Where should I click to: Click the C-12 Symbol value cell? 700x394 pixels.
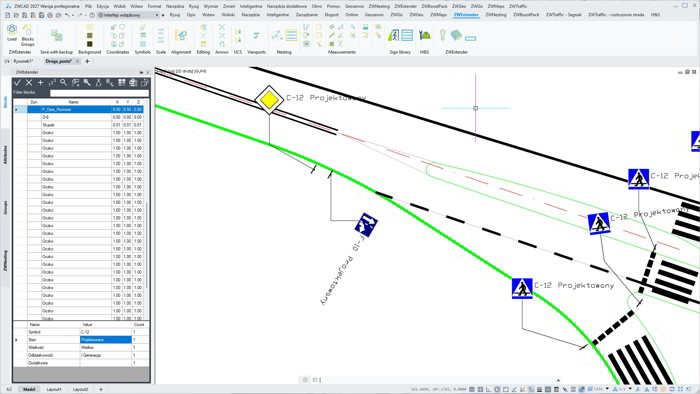pyautogui.click(x=106, y=332)
